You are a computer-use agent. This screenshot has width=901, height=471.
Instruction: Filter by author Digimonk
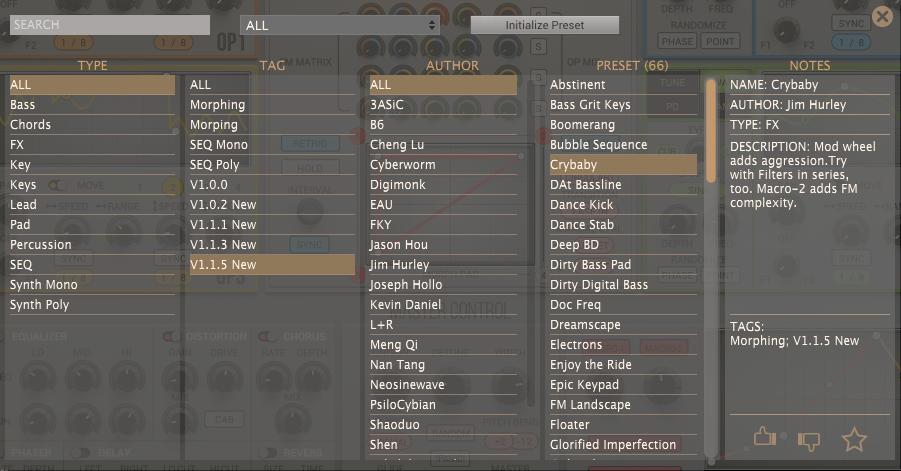(x=444, y=185)
